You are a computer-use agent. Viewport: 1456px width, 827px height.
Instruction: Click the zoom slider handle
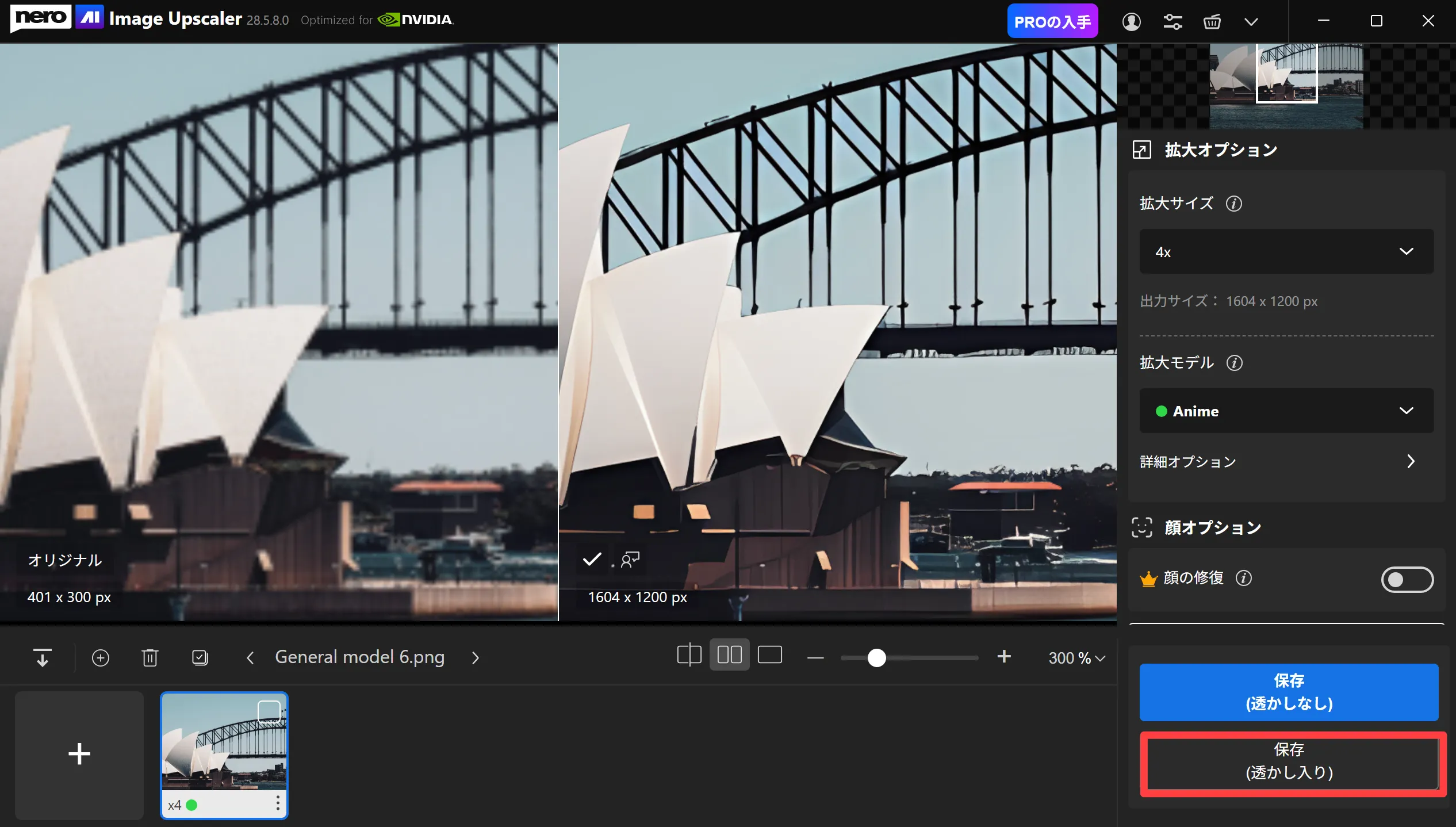point(876,657)
